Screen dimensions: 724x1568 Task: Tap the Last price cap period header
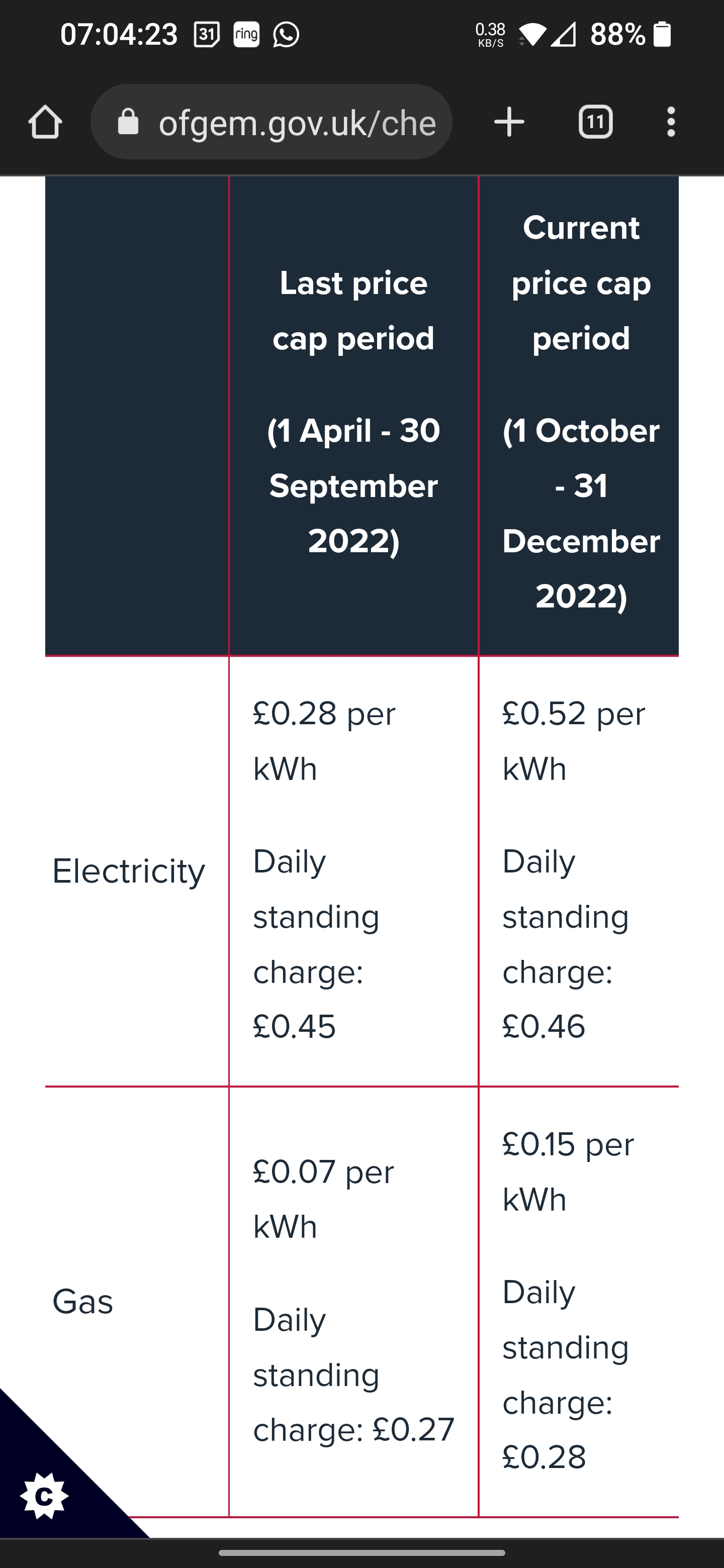(x=353, y=311)
